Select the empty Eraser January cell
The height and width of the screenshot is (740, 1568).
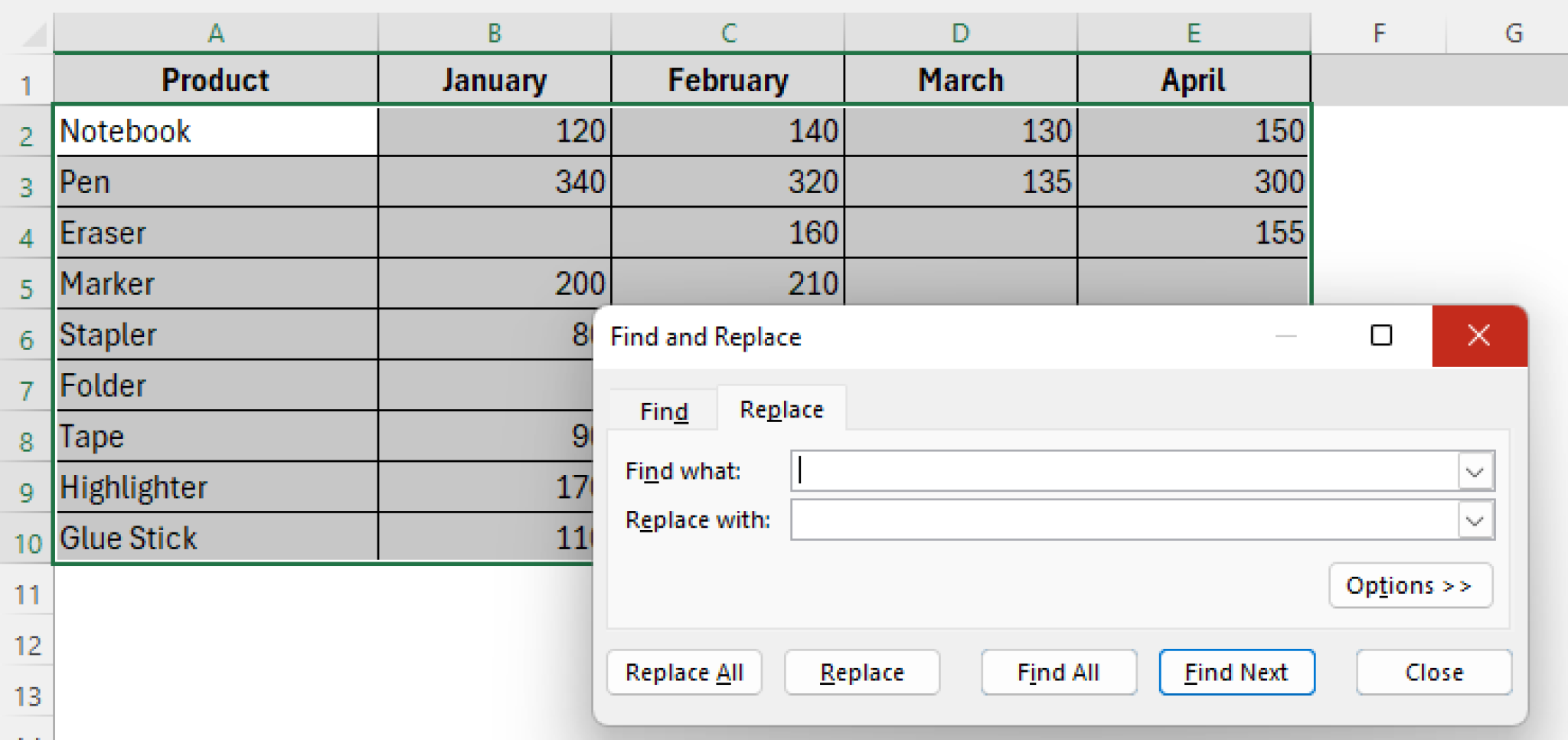494,233
